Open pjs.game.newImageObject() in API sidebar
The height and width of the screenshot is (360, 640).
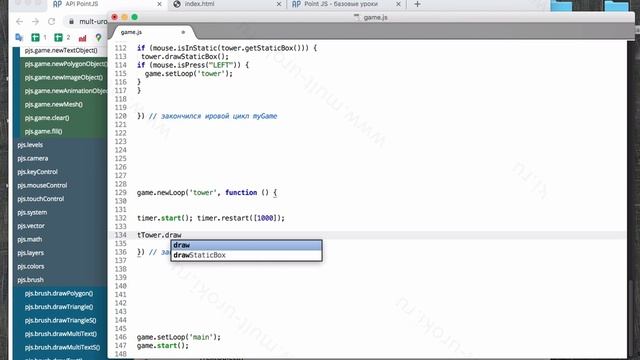(x=64, y=77)
